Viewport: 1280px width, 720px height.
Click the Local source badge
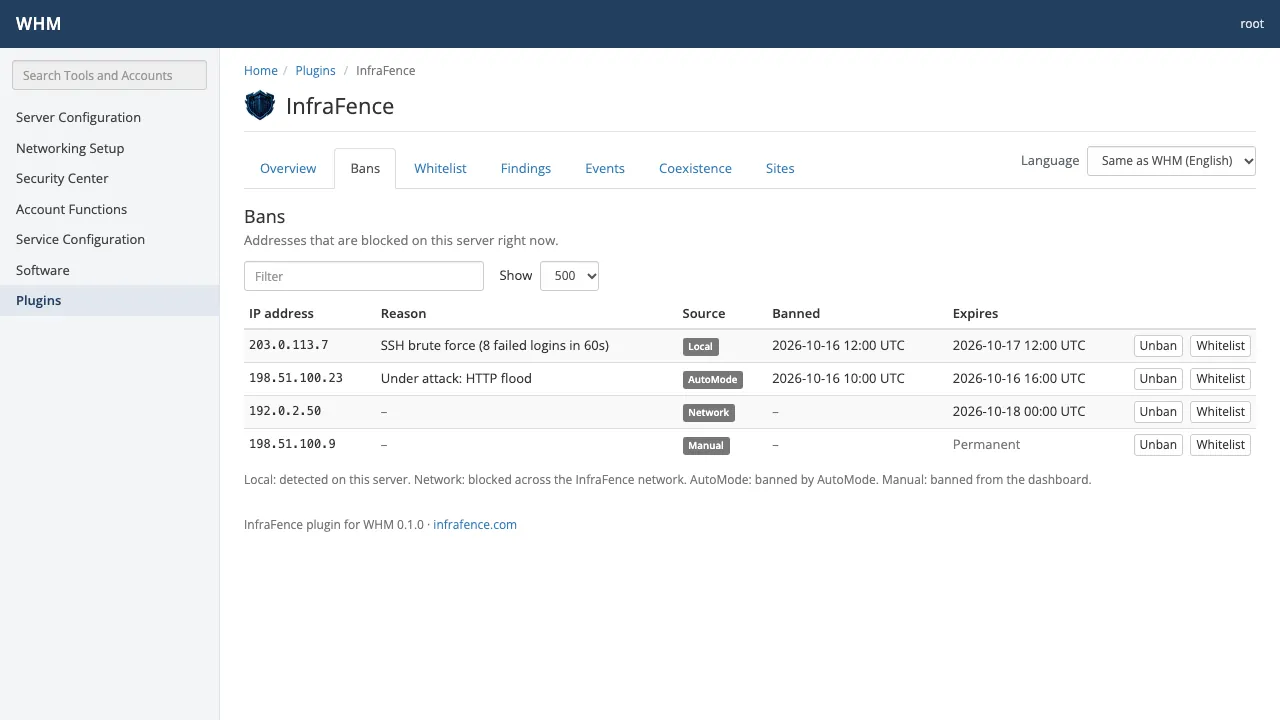tap(700, 347)
